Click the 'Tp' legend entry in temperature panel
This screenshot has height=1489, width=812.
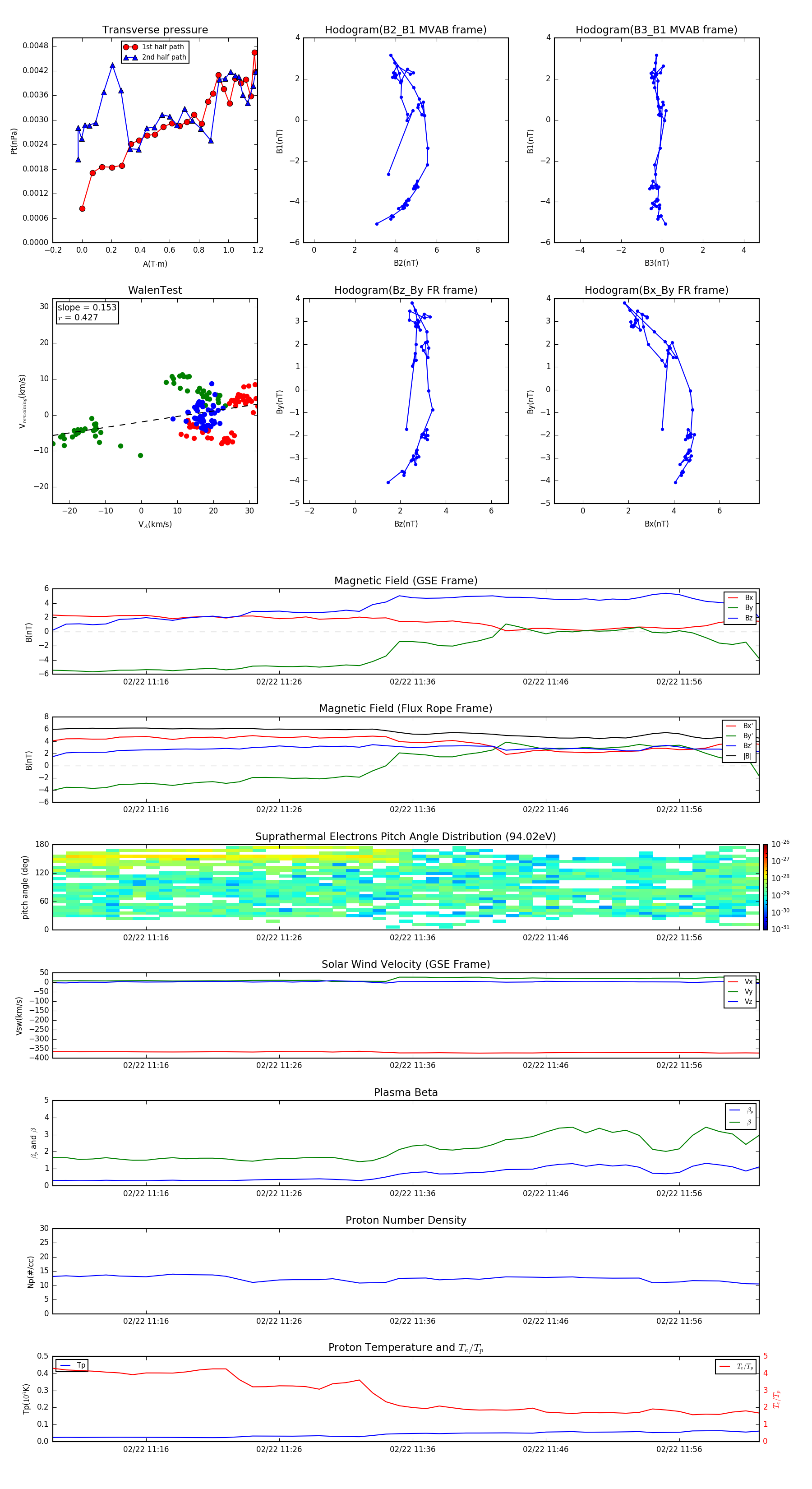point(73,1365)
